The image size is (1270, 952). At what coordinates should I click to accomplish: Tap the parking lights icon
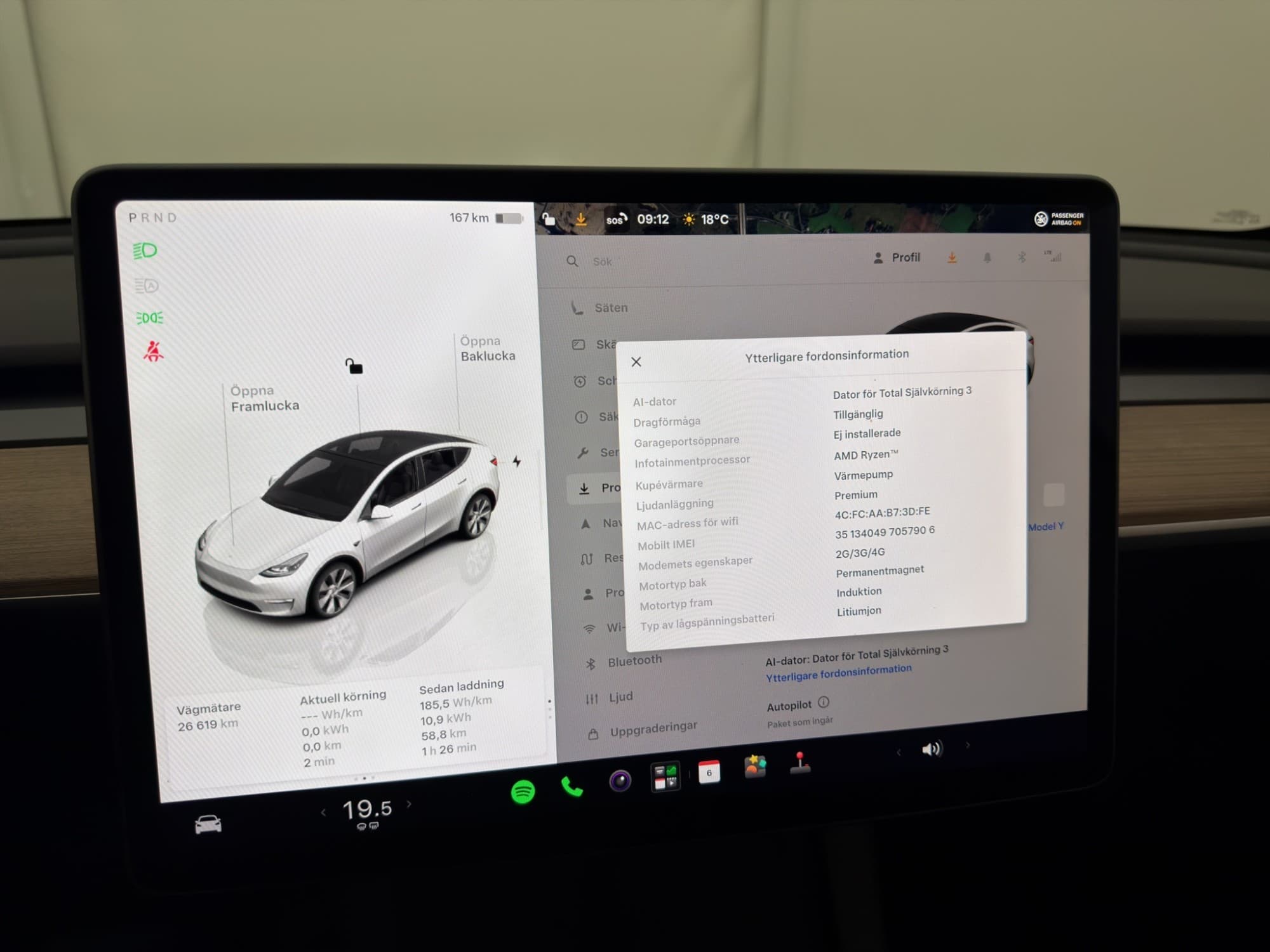click(149, 317)
